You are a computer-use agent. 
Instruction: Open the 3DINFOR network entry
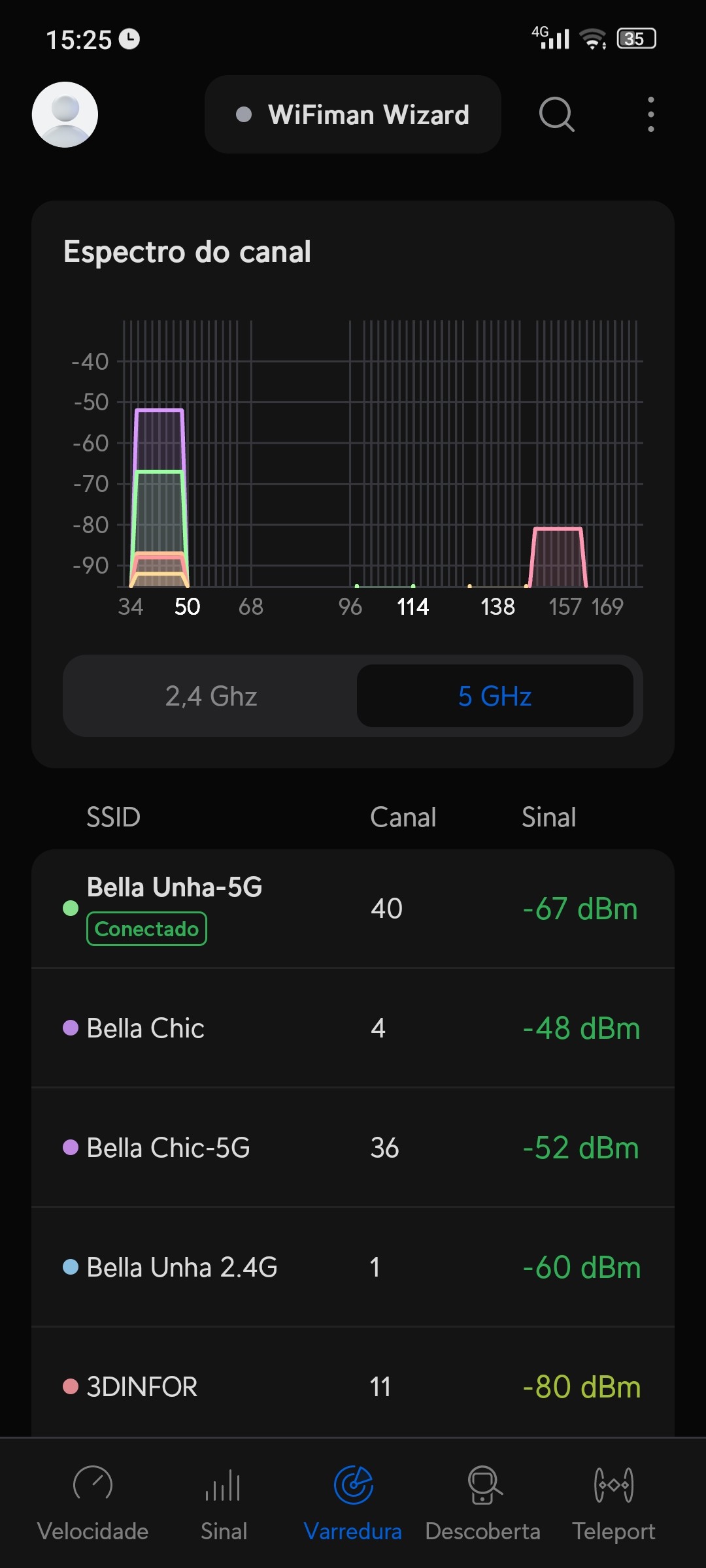(x=353, y=1386)
